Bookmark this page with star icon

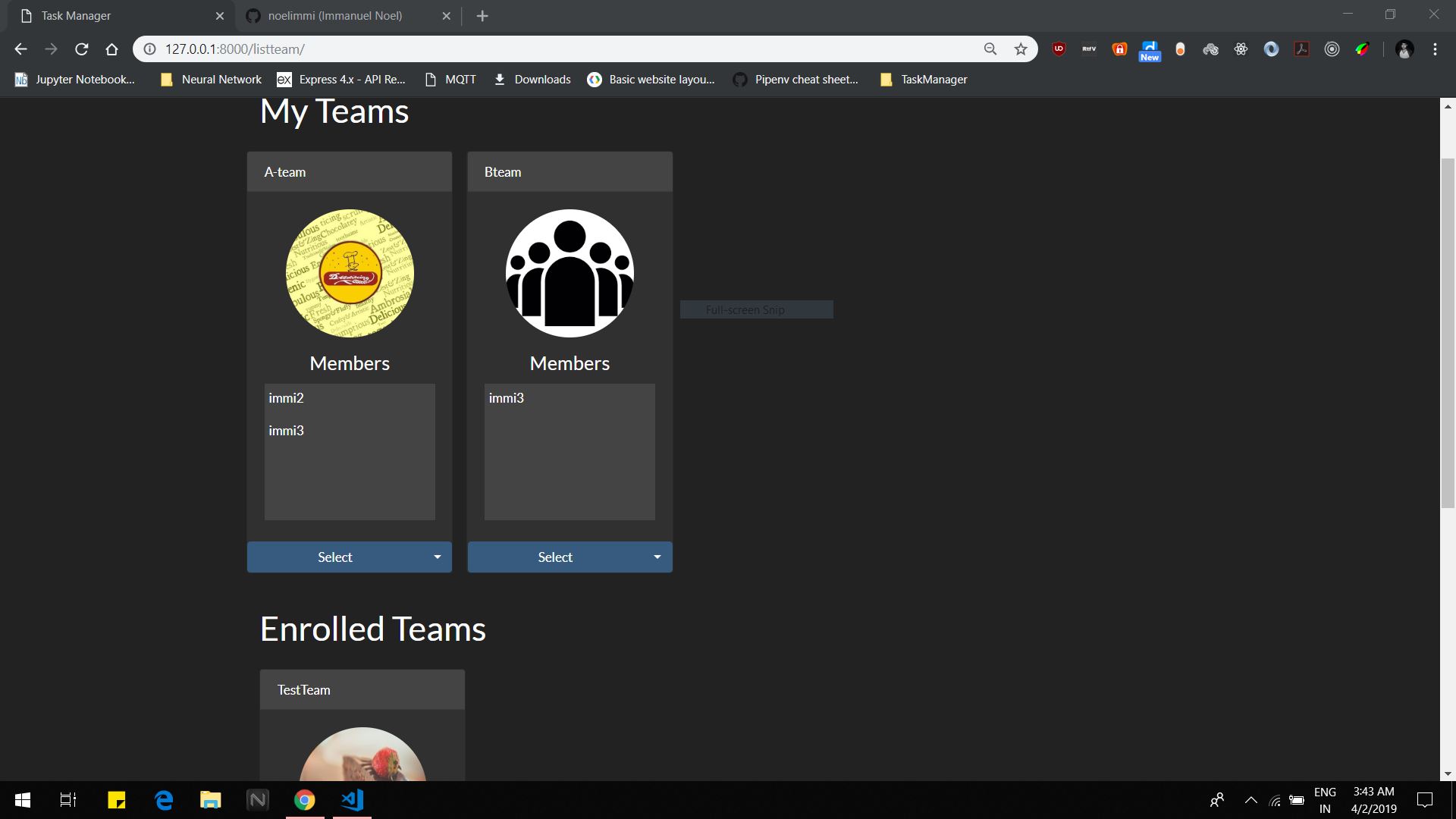pos(1021,49)
